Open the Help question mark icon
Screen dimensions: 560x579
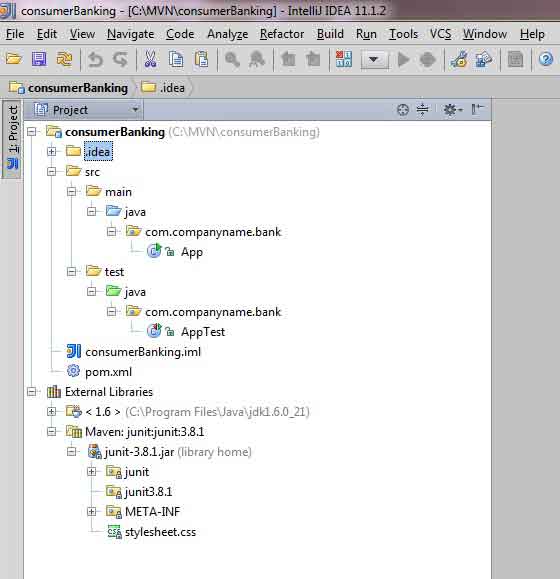(x=546, y=59)
